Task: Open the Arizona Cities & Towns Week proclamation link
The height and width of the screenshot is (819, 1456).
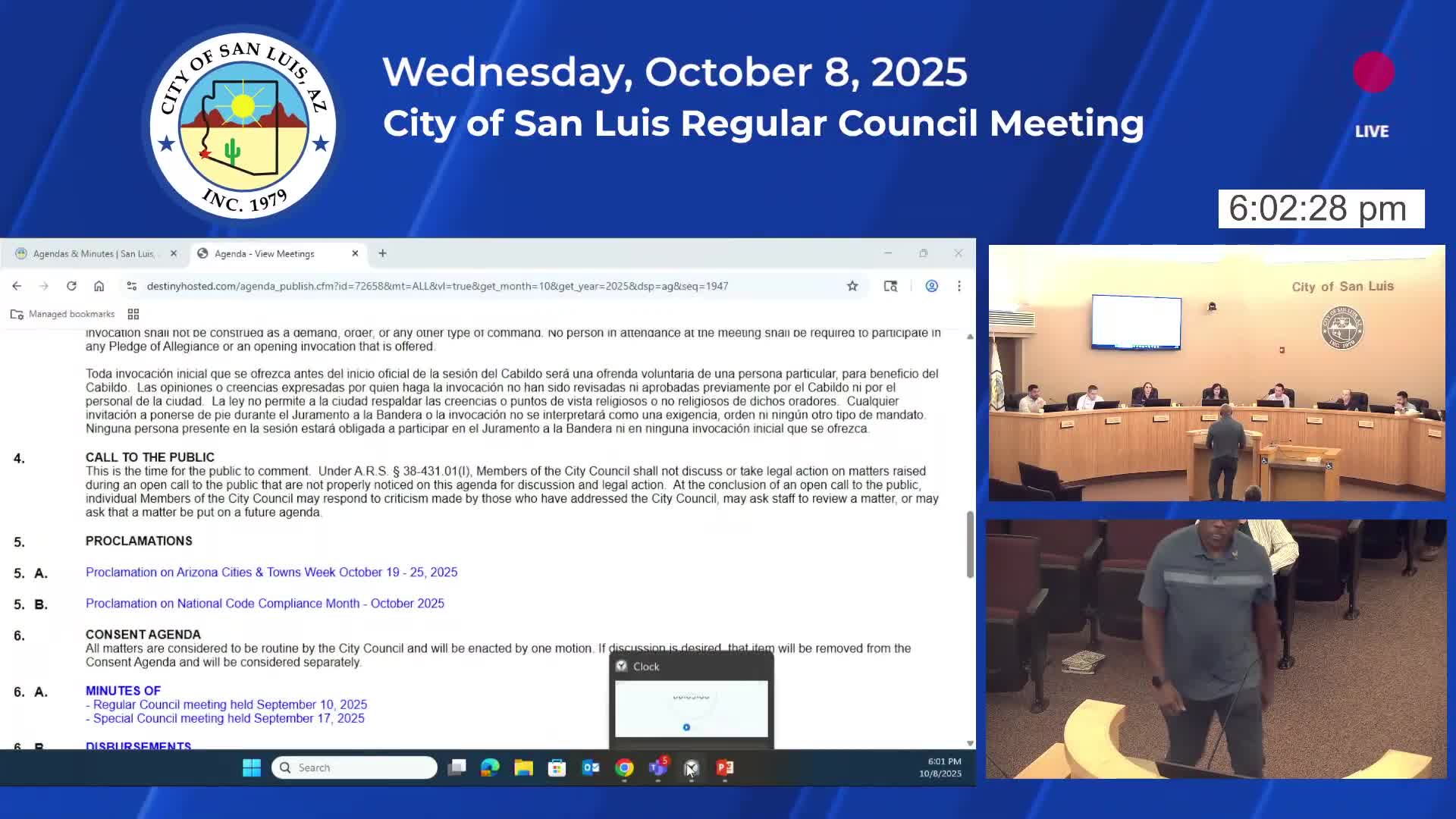Action: [x=271, y=572]
